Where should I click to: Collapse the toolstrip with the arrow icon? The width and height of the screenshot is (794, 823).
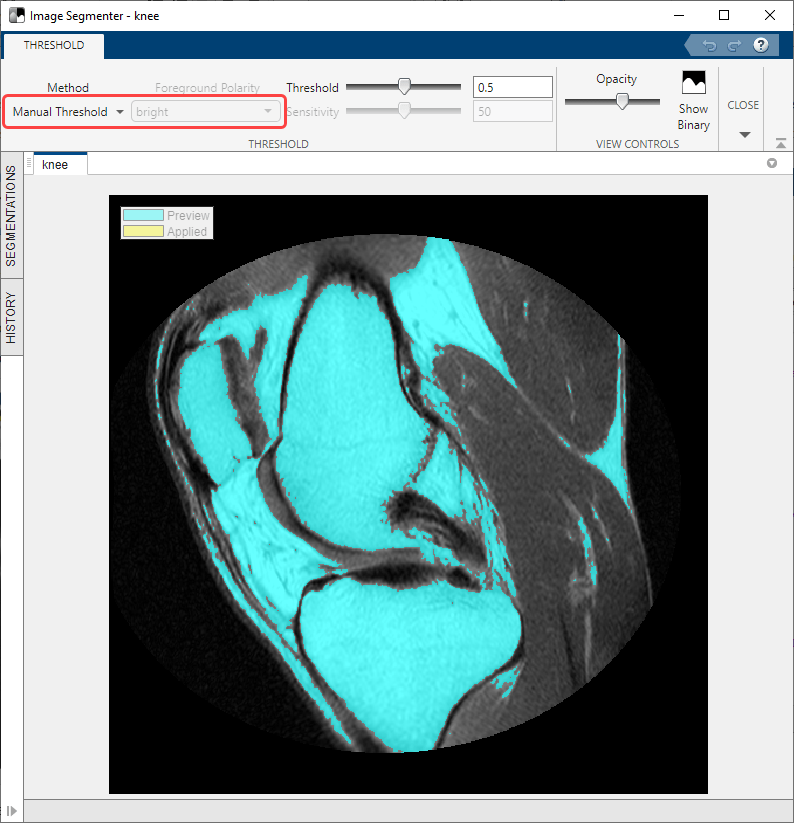(780, 143)
